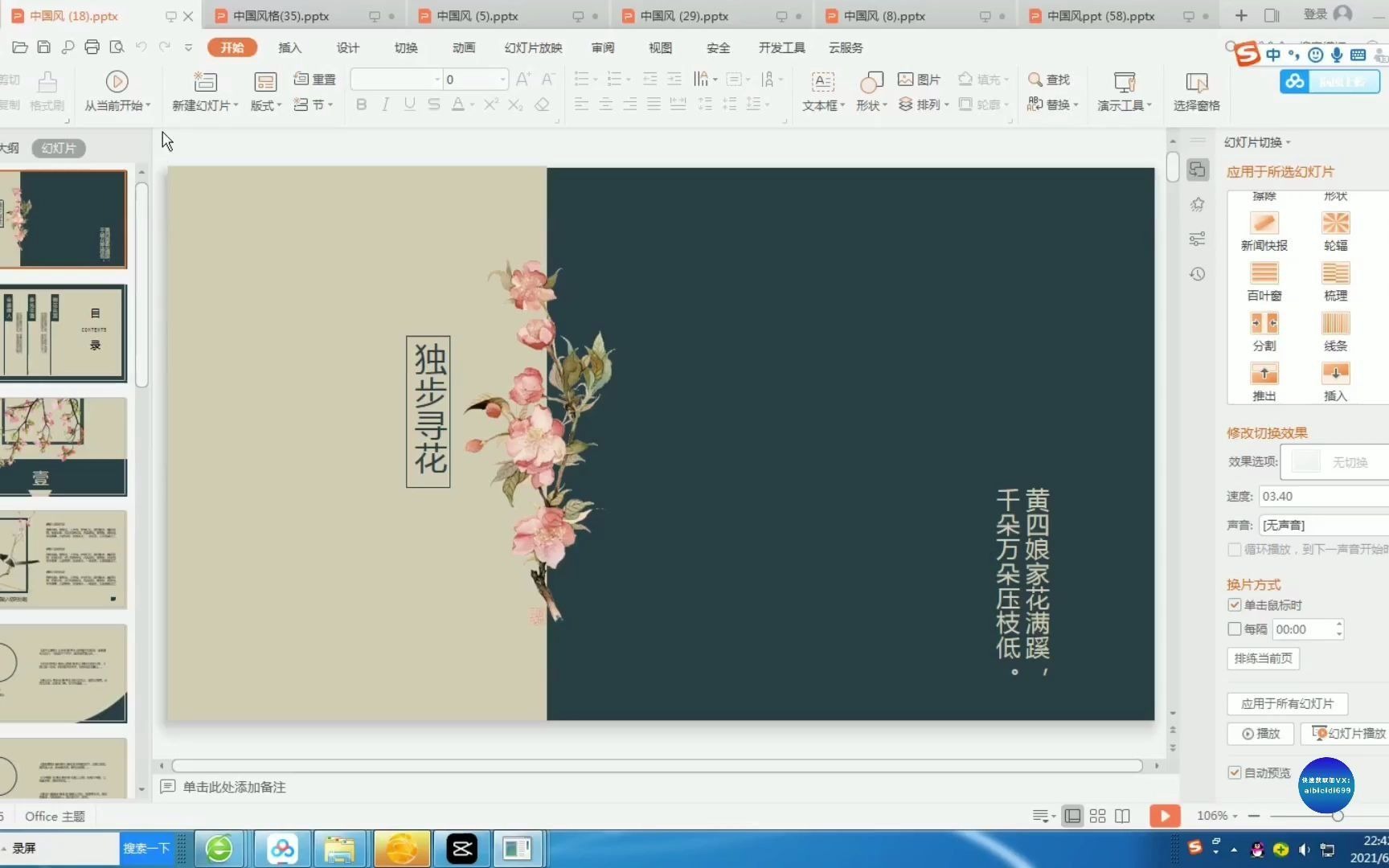Viewport: 1389px width, 868px height.
Task: Select the 轮辐 transition effect
Action: click(x=1335, y=231)
